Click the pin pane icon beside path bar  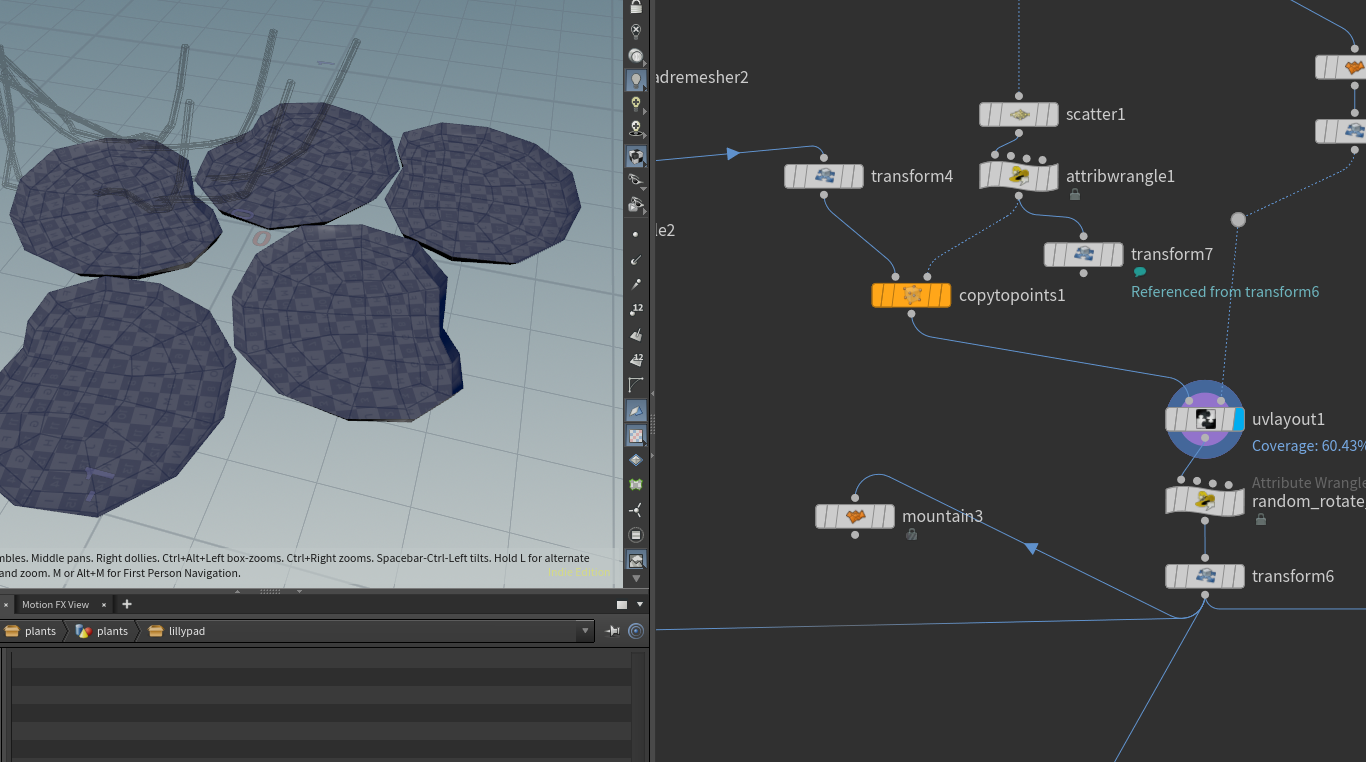tap(612, 631)
